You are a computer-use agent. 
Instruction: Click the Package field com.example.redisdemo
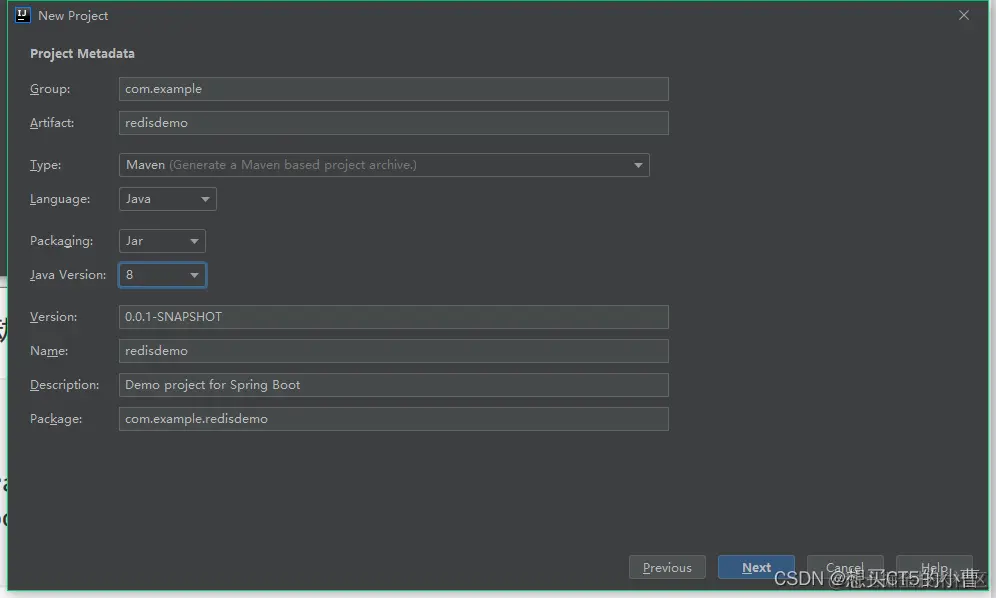click(x=393, y=419)
